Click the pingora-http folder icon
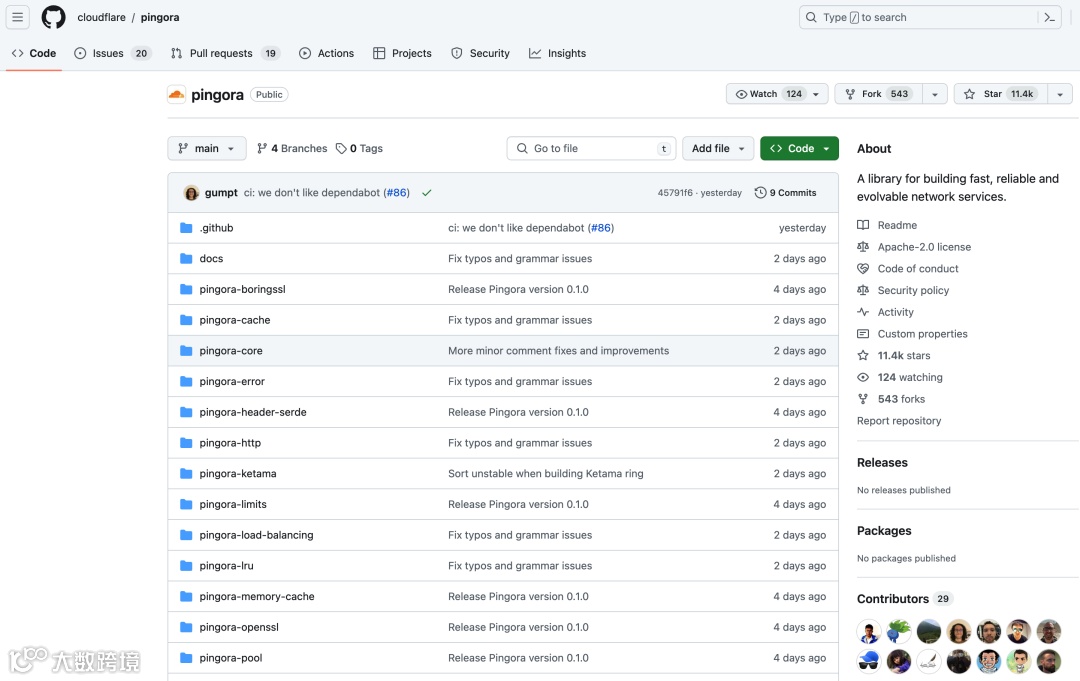 186,443
